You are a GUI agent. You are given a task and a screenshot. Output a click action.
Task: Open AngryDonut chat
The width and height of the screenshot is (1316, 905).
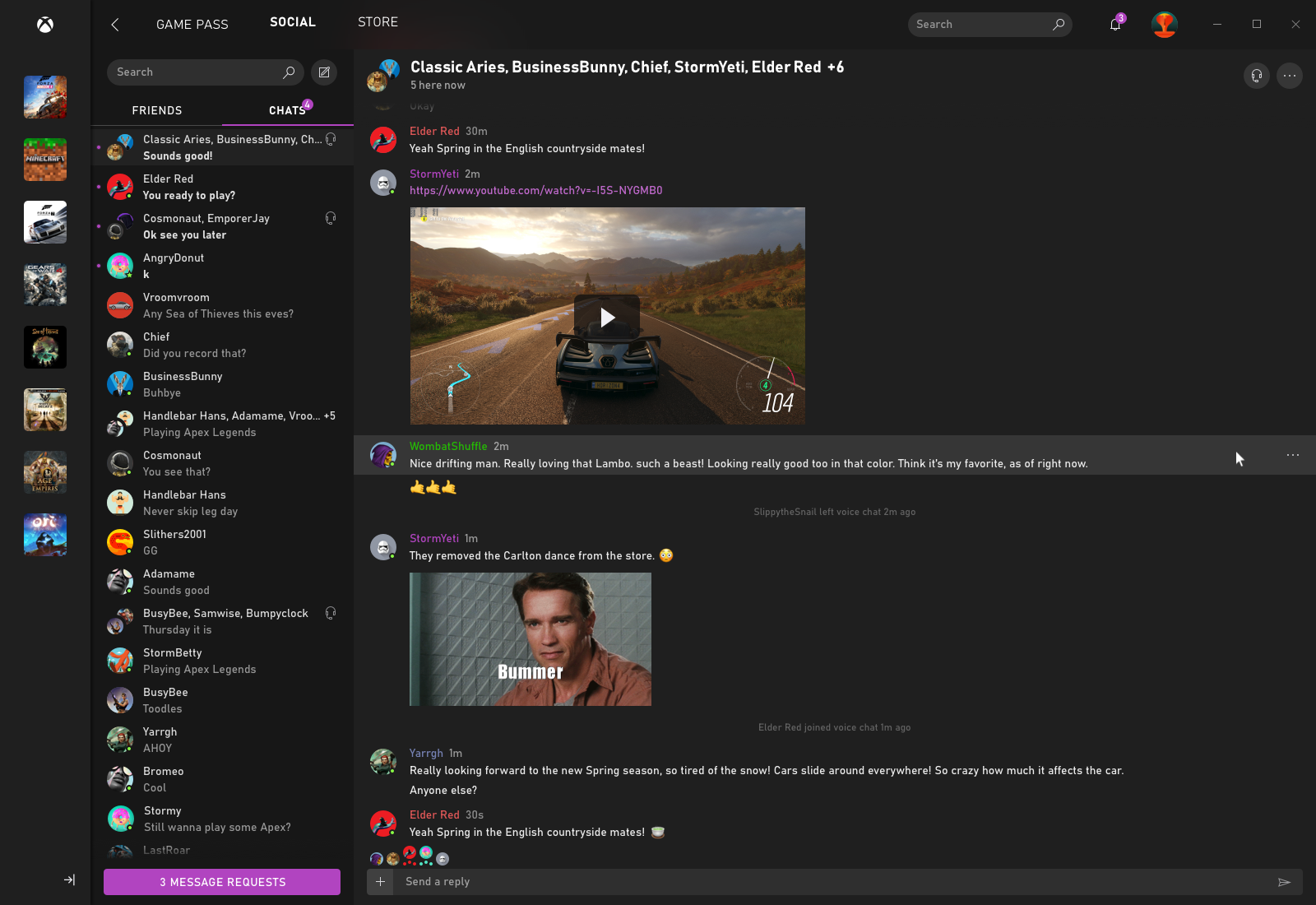point(222,266)
